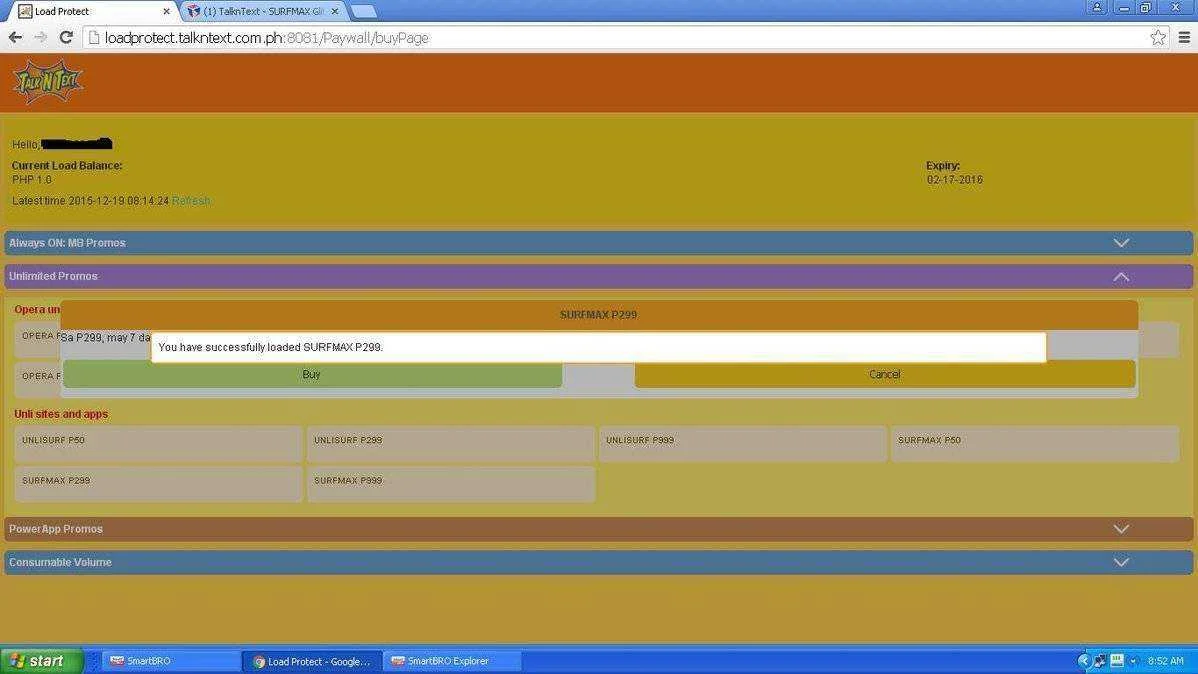Switch to SmartBRO Explorer taskbar window
The image size is (1198, 674).
(452, 661)
